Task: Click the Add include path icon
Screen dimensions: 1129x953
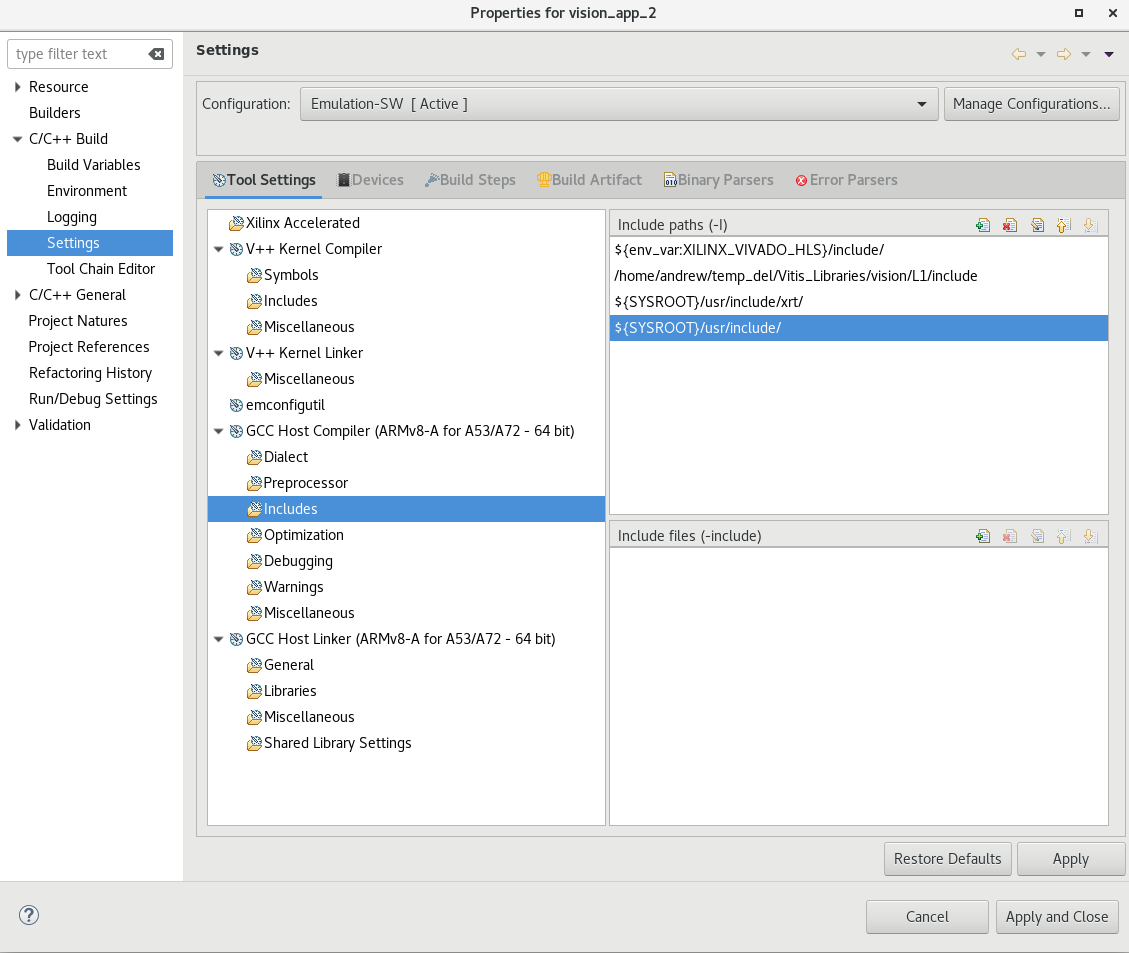Action: 983,225
